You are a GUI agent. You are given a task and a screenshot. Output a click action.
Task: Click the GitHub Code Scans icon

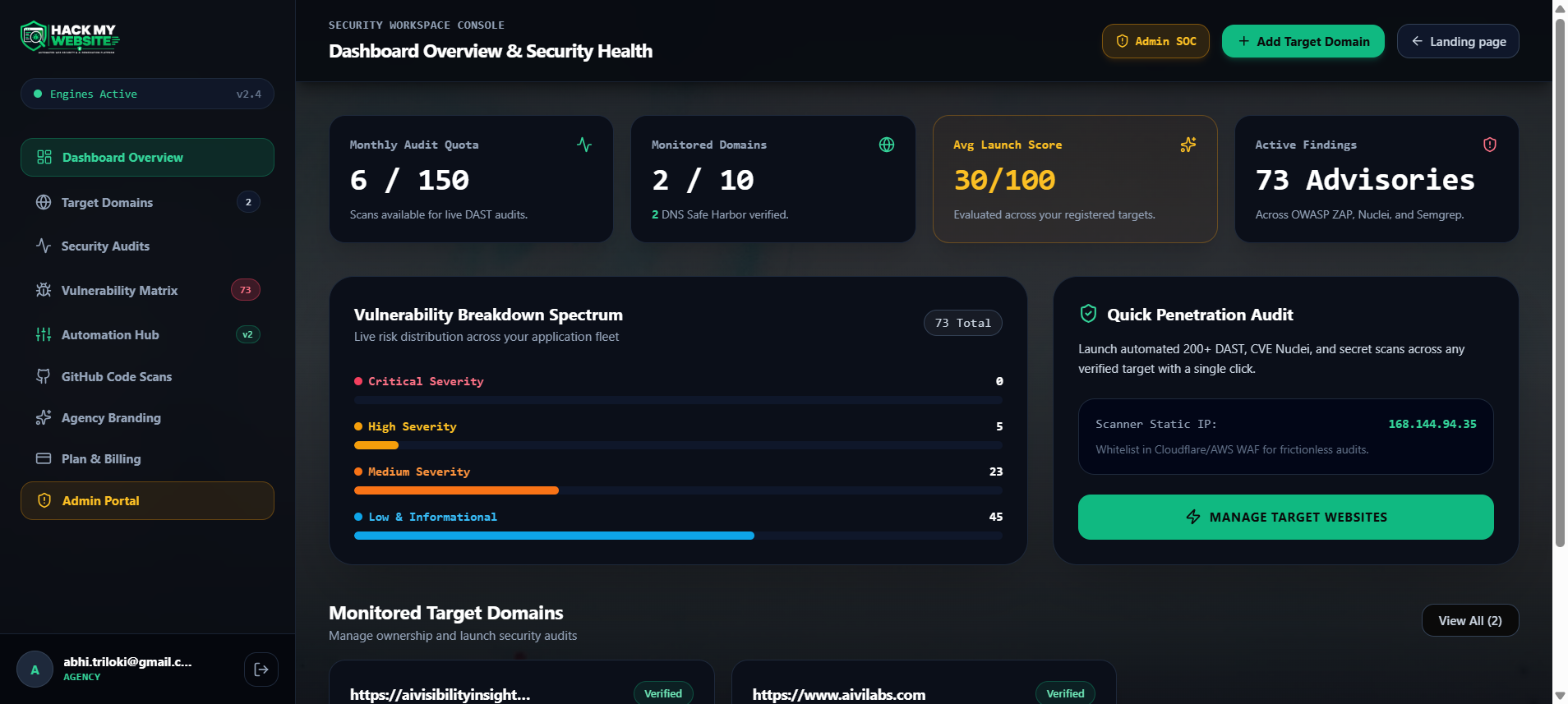coord(44,376)
